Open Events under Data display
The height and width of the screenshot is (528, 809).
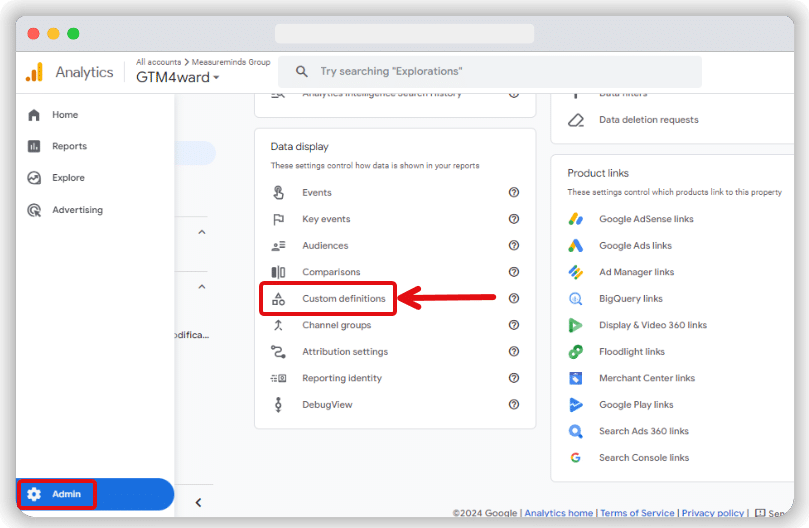tap(317, 193)
